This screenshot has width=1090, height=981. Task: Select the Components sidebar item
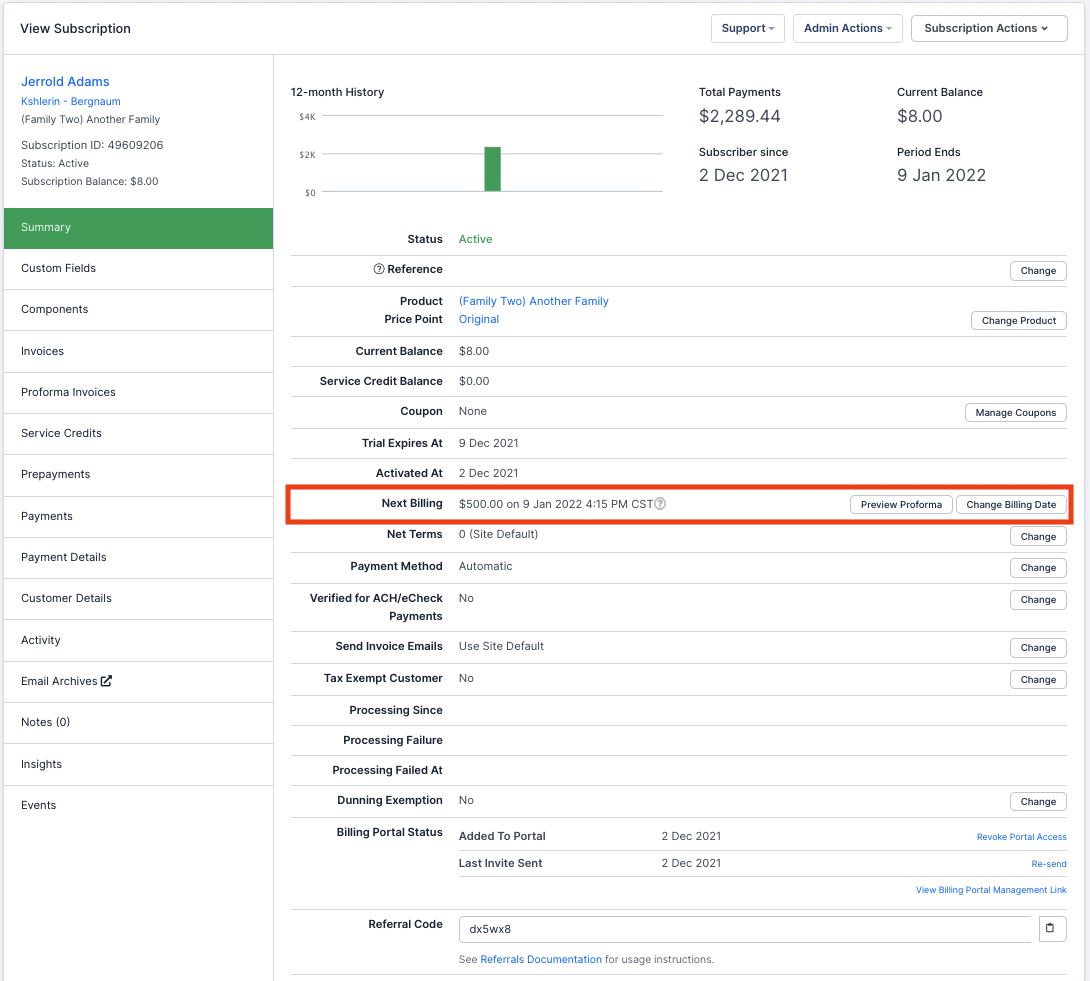coord(54,309)
